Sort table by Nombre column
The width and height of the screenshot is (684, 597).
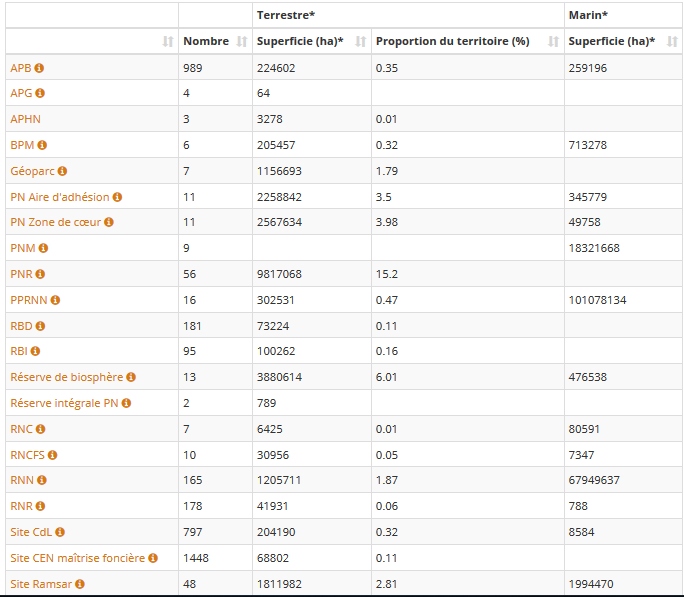240,42
